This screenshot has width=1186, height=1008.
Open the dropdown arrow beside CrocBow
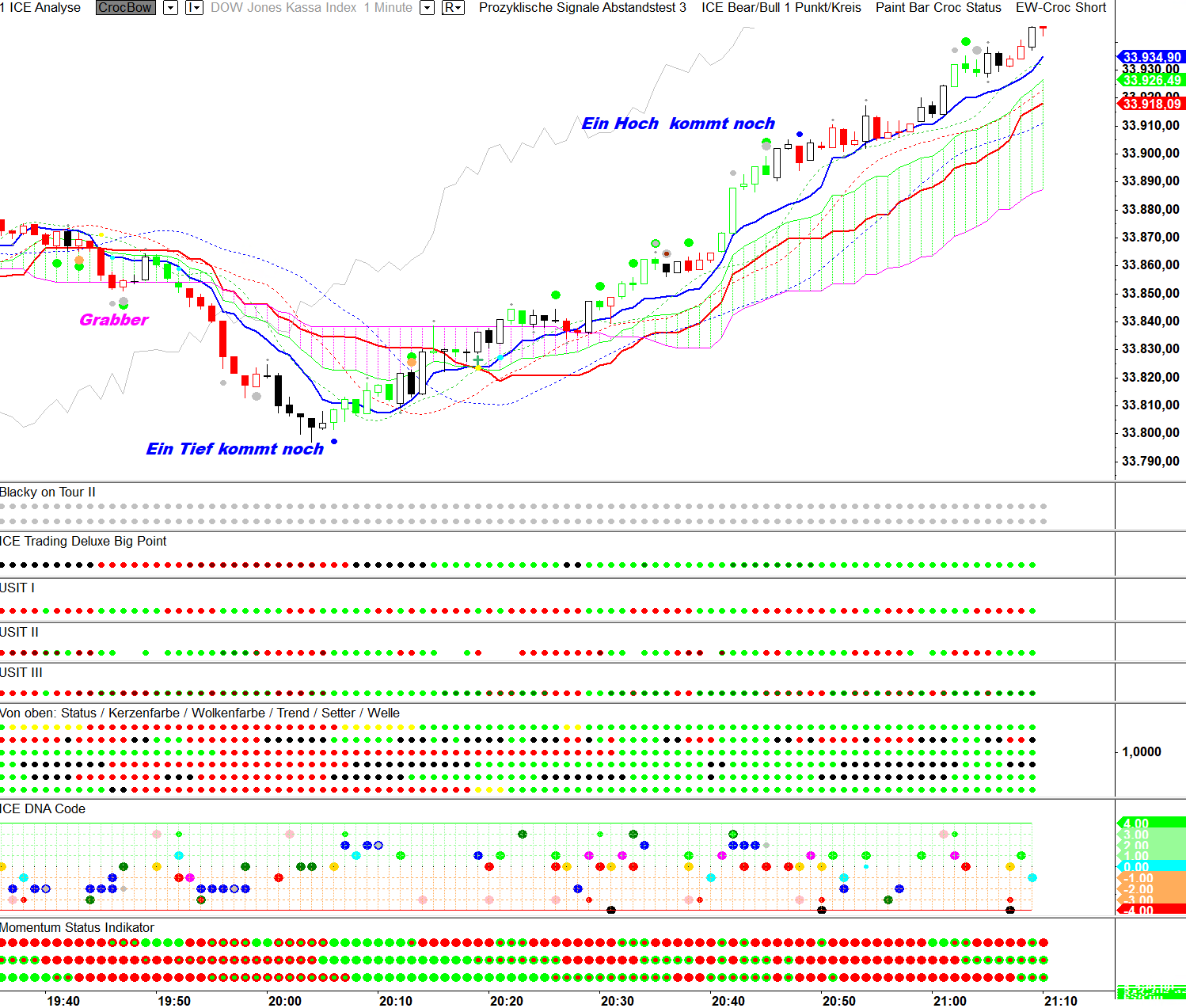tap(170, 8)
